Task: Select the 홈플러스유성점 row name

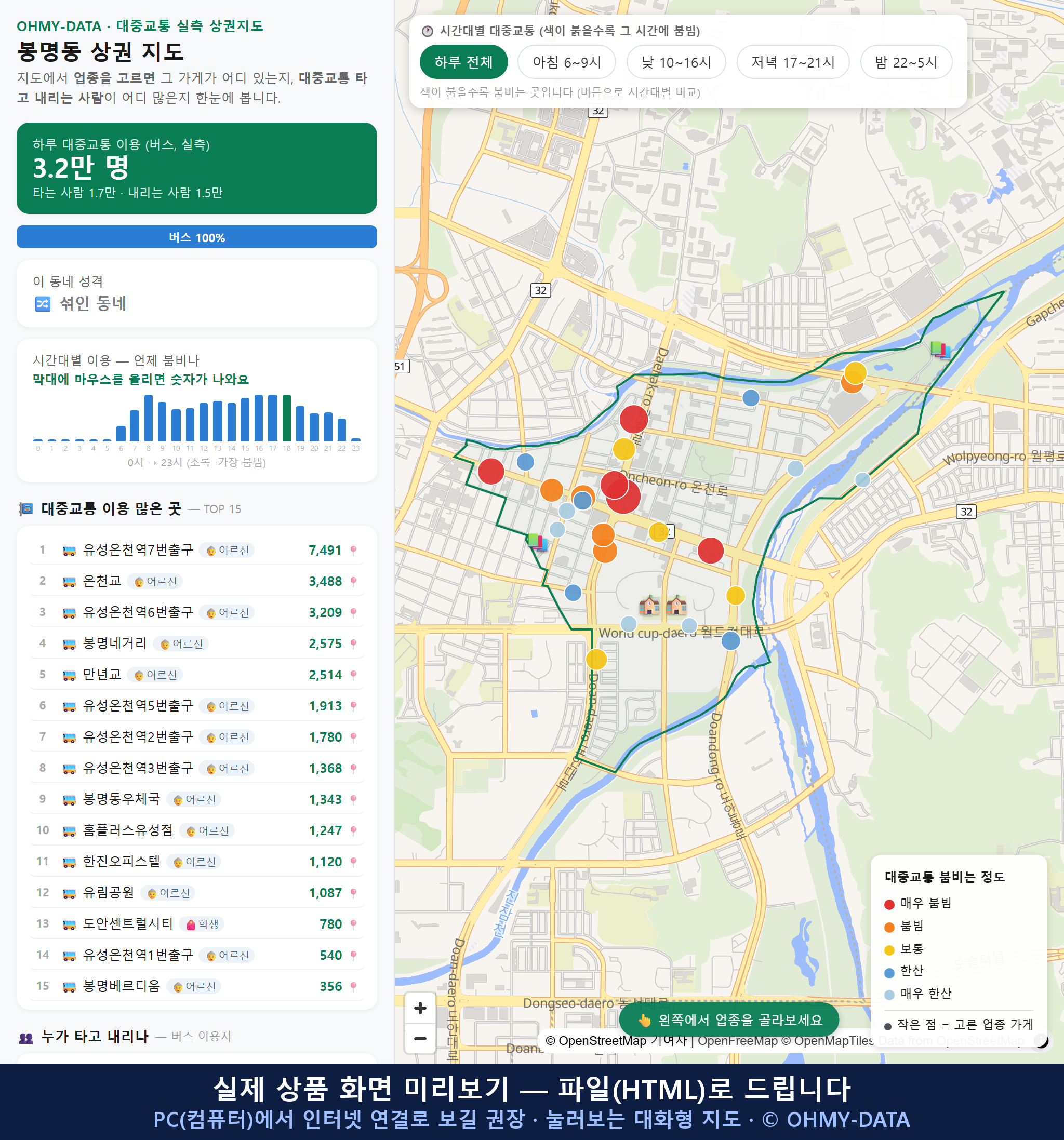Action: pos(128,830)
